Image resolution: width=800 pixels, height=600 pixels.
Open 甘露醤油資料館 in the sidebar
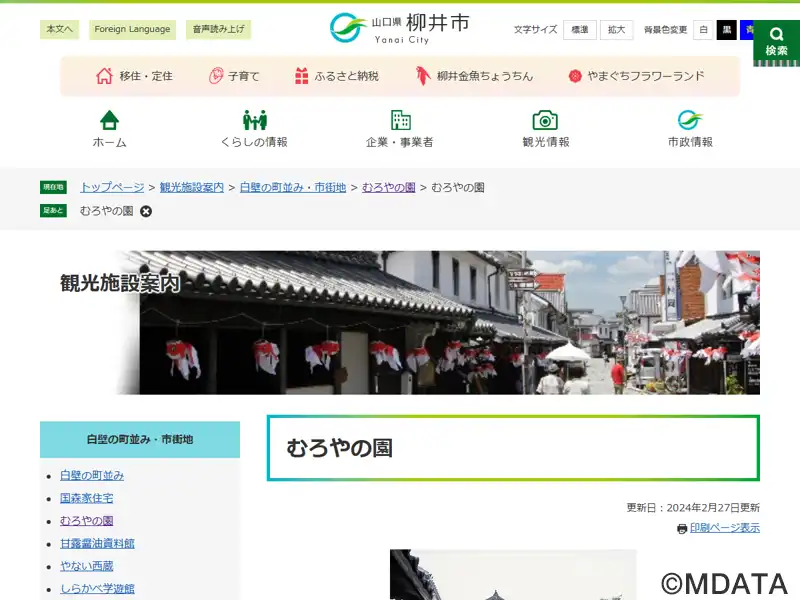pyautogui.click(x=97, y=543)
